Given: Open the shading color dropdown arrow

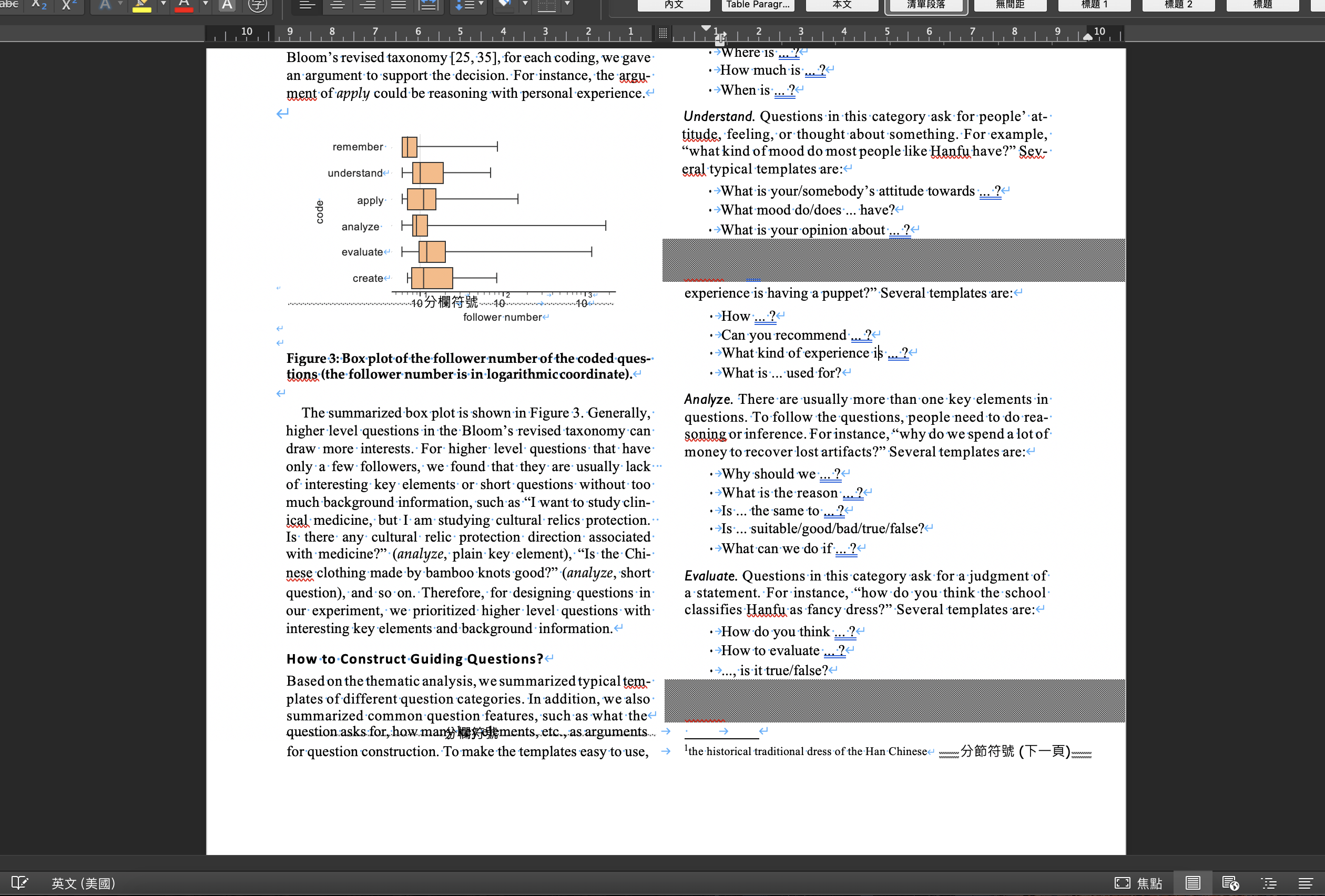Looking at the screenshot, I should [x=525, y=5].
